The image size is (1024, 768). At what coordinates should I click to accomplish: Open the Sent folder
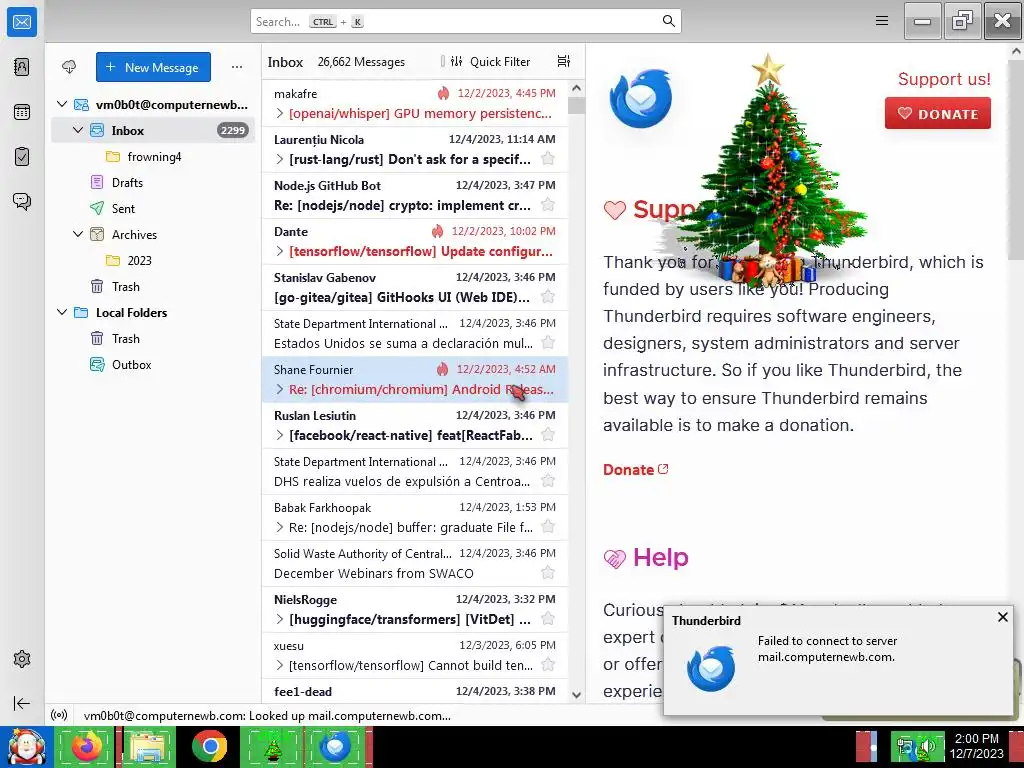[x=123, y=208]
